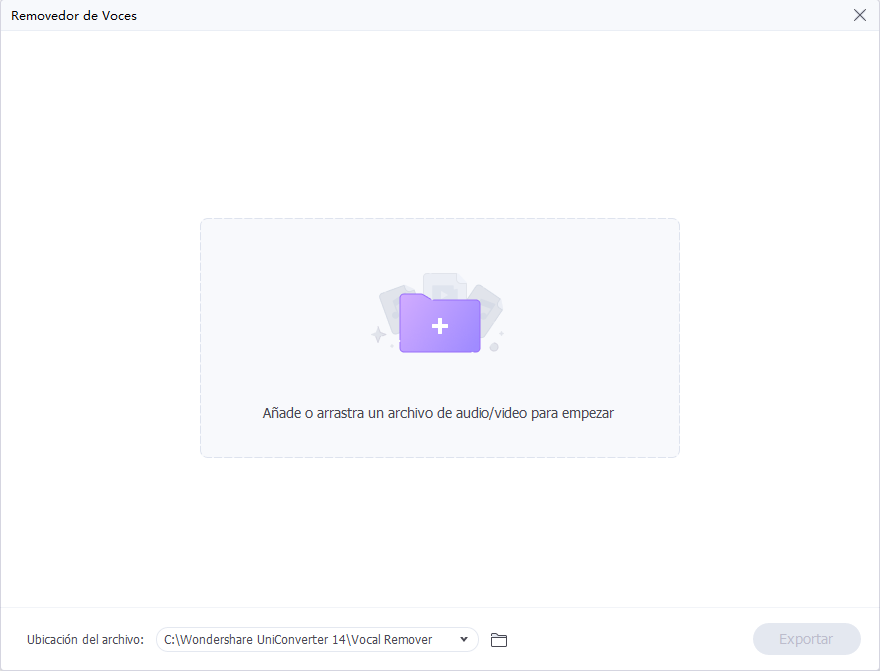Open the output folder browse icon
Viewport: 880px width, 671px height.
(x=499, y=640)
